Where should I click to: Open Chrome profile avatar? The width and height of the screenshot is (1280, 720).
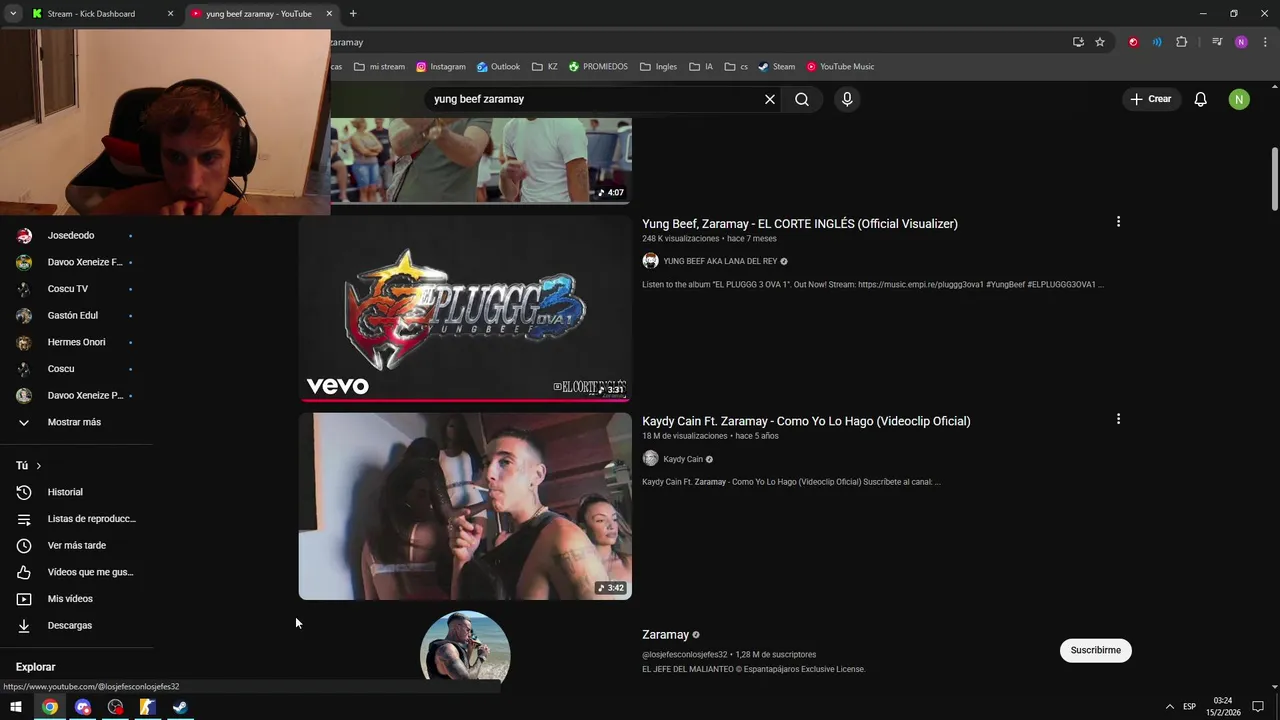[1241, 42]
